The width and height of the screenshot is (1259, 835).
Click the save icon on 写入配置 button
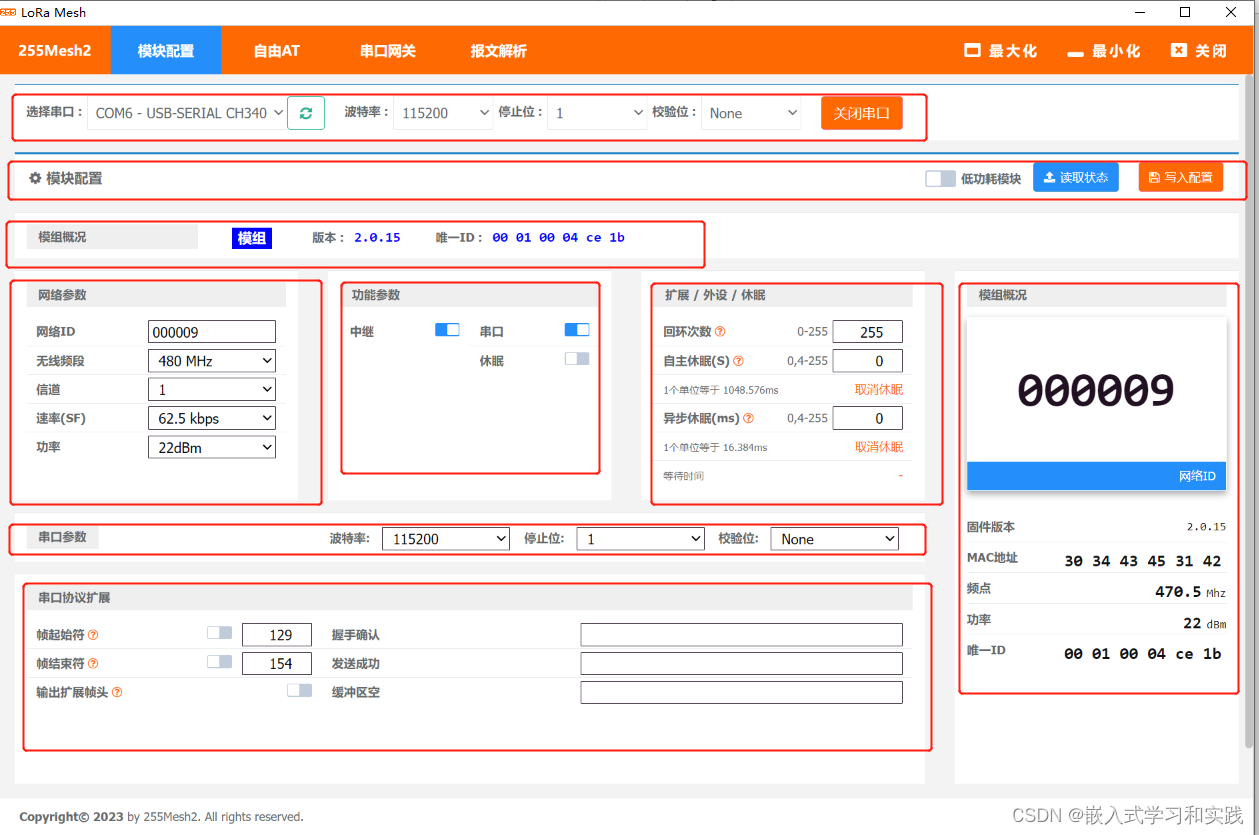(1152, 177)
